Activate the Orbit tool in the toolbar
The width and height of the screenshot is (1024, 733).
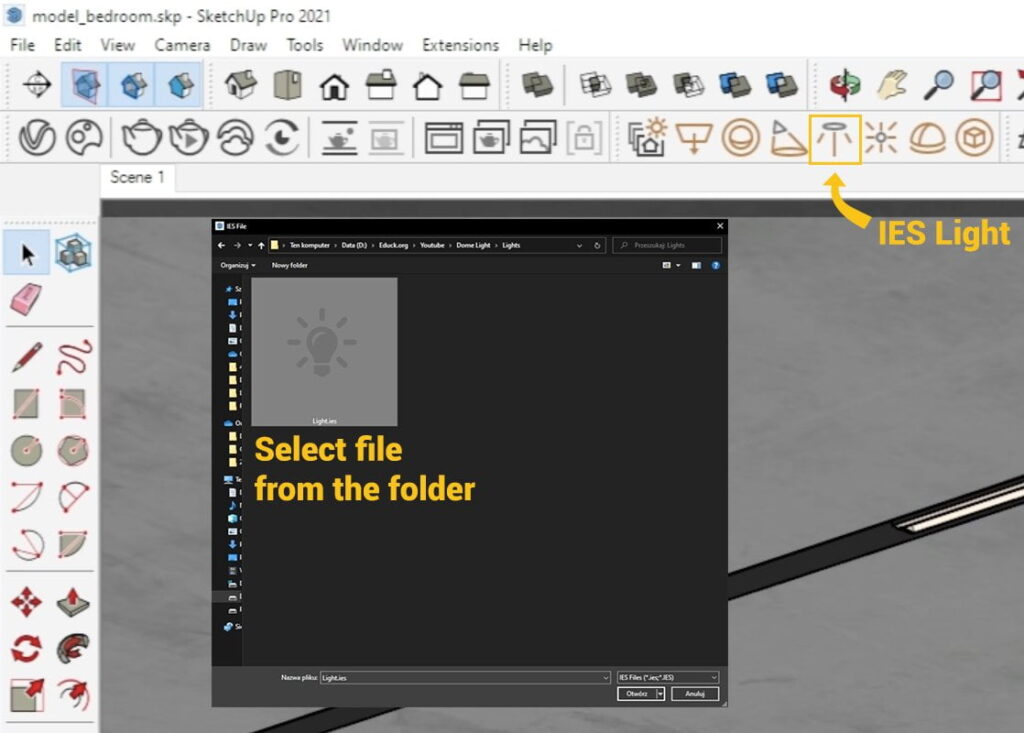pos(845,85)
